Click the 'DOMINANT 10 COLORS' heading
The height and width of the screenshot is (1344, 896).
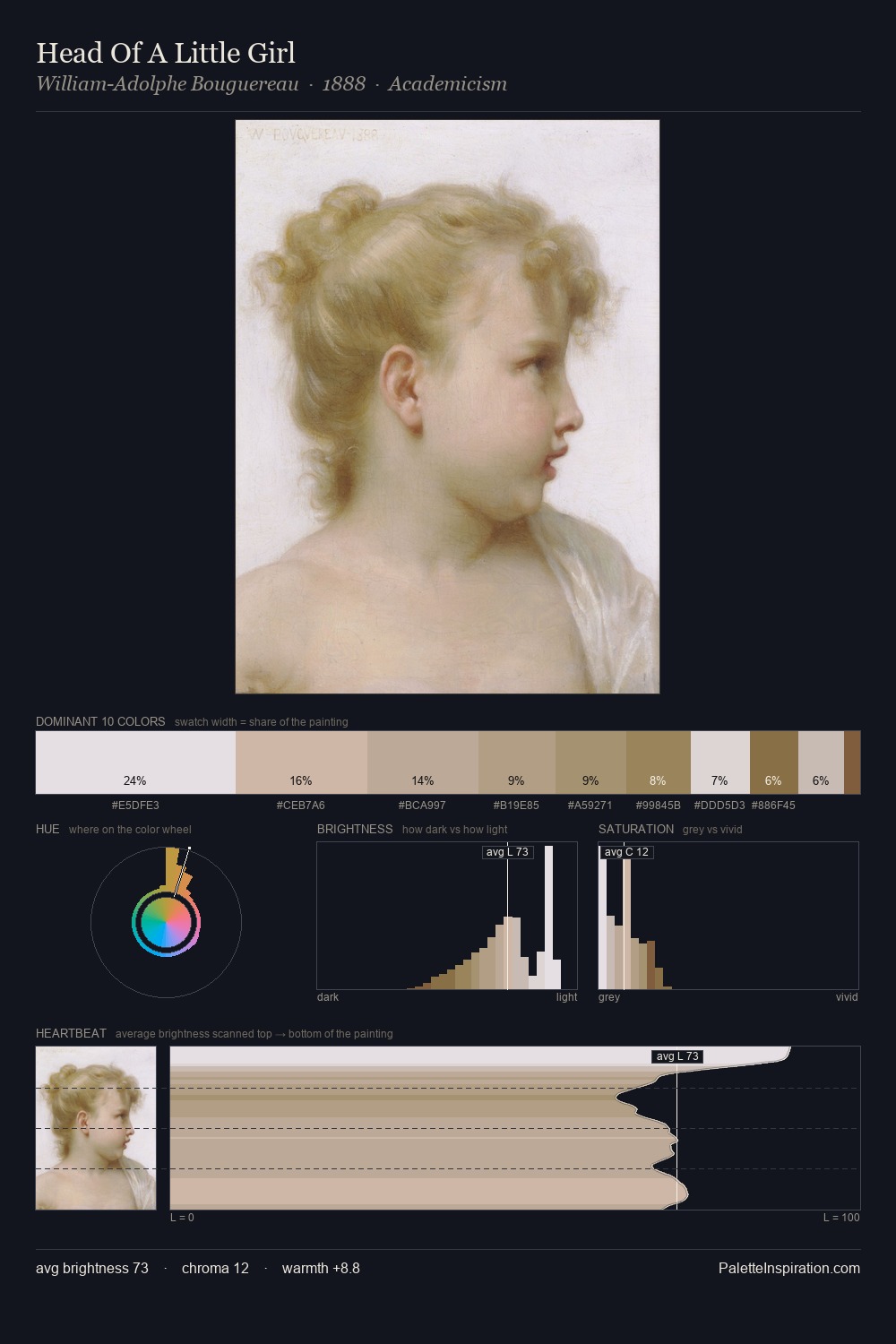[x=100, y=721]
